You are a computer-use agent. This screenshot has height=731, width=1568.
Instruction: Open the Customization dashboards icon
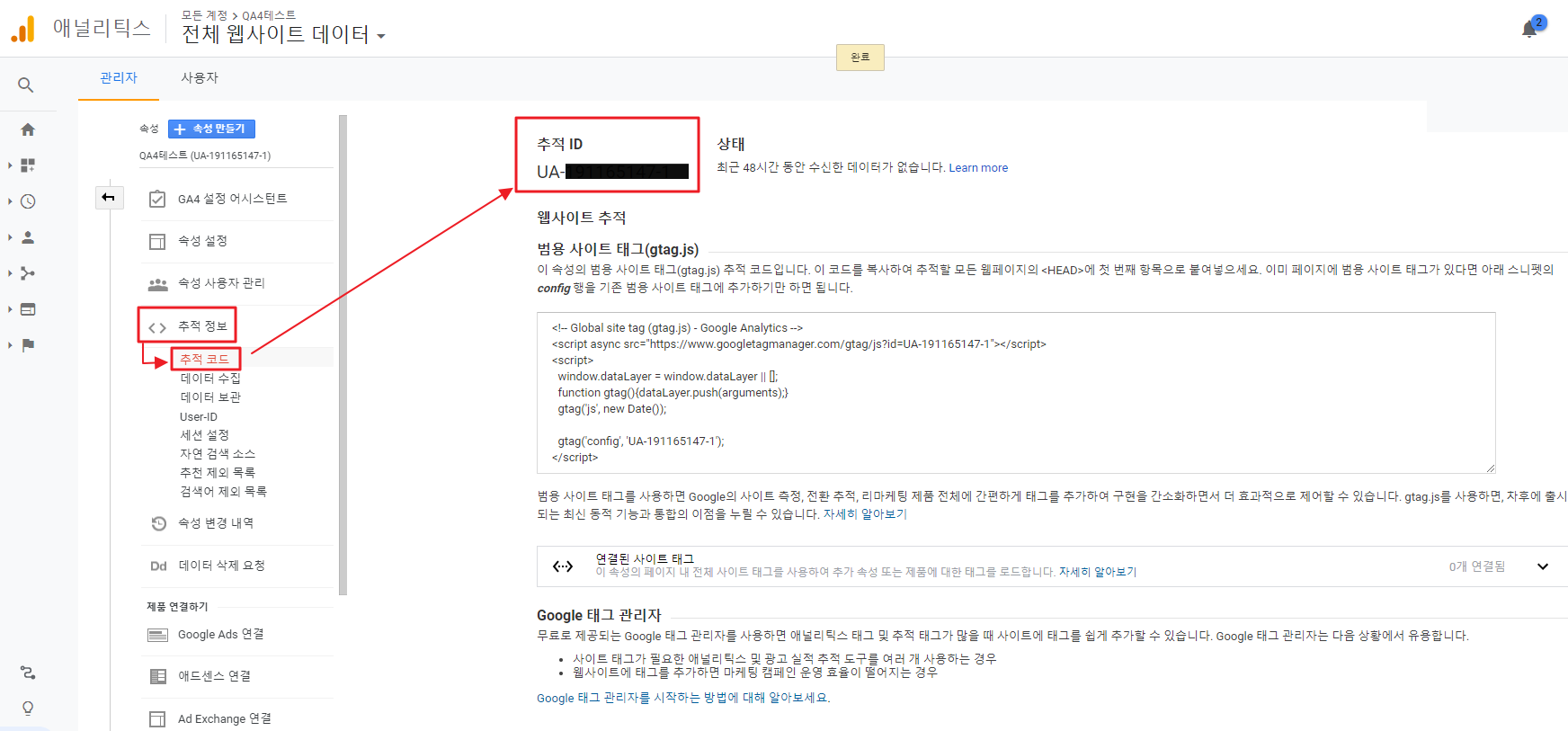[x=28, y=165]
